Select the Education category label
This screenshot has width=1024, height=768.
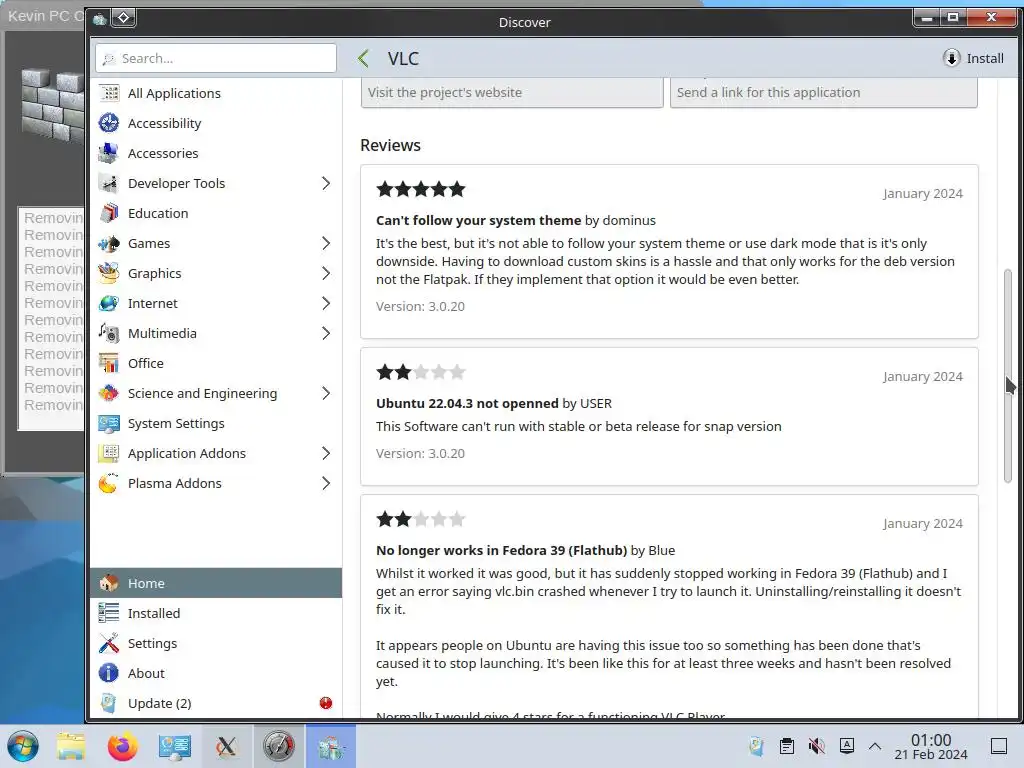click(158, 214)
